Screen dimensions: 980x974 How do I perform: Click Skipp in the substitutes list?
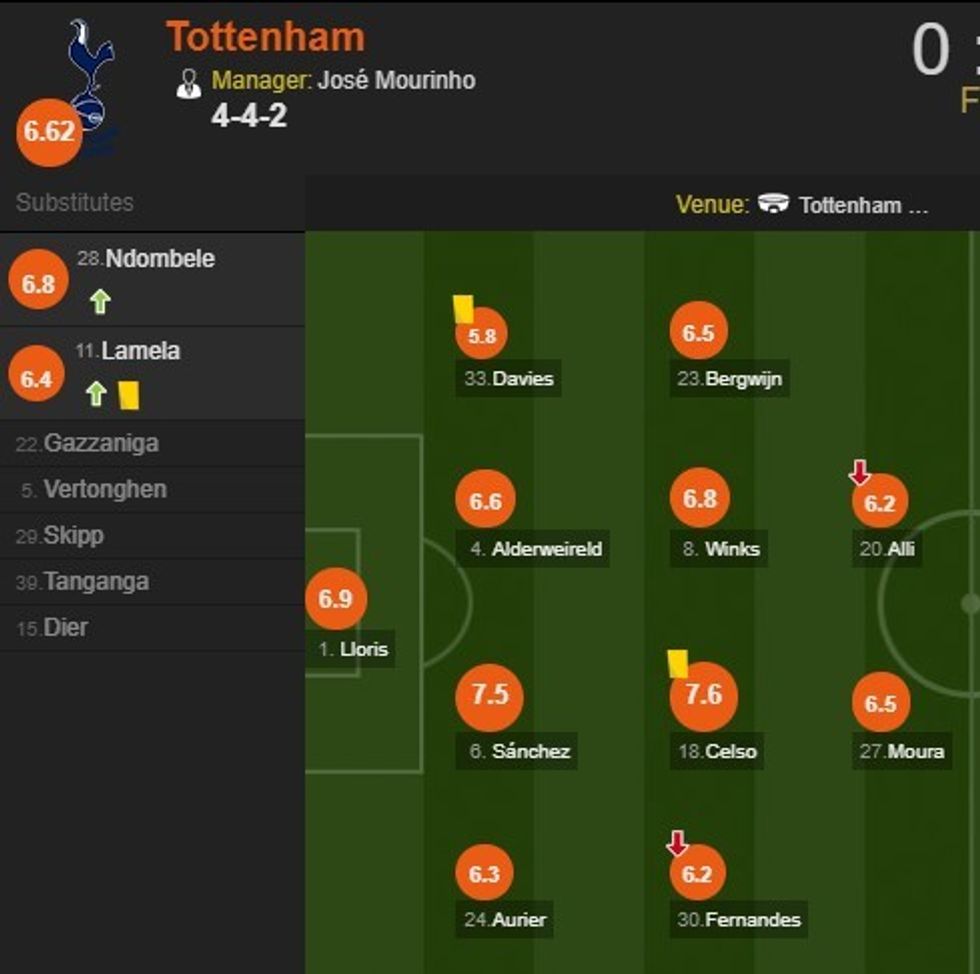pyautogui.click(x=72, y=535)
